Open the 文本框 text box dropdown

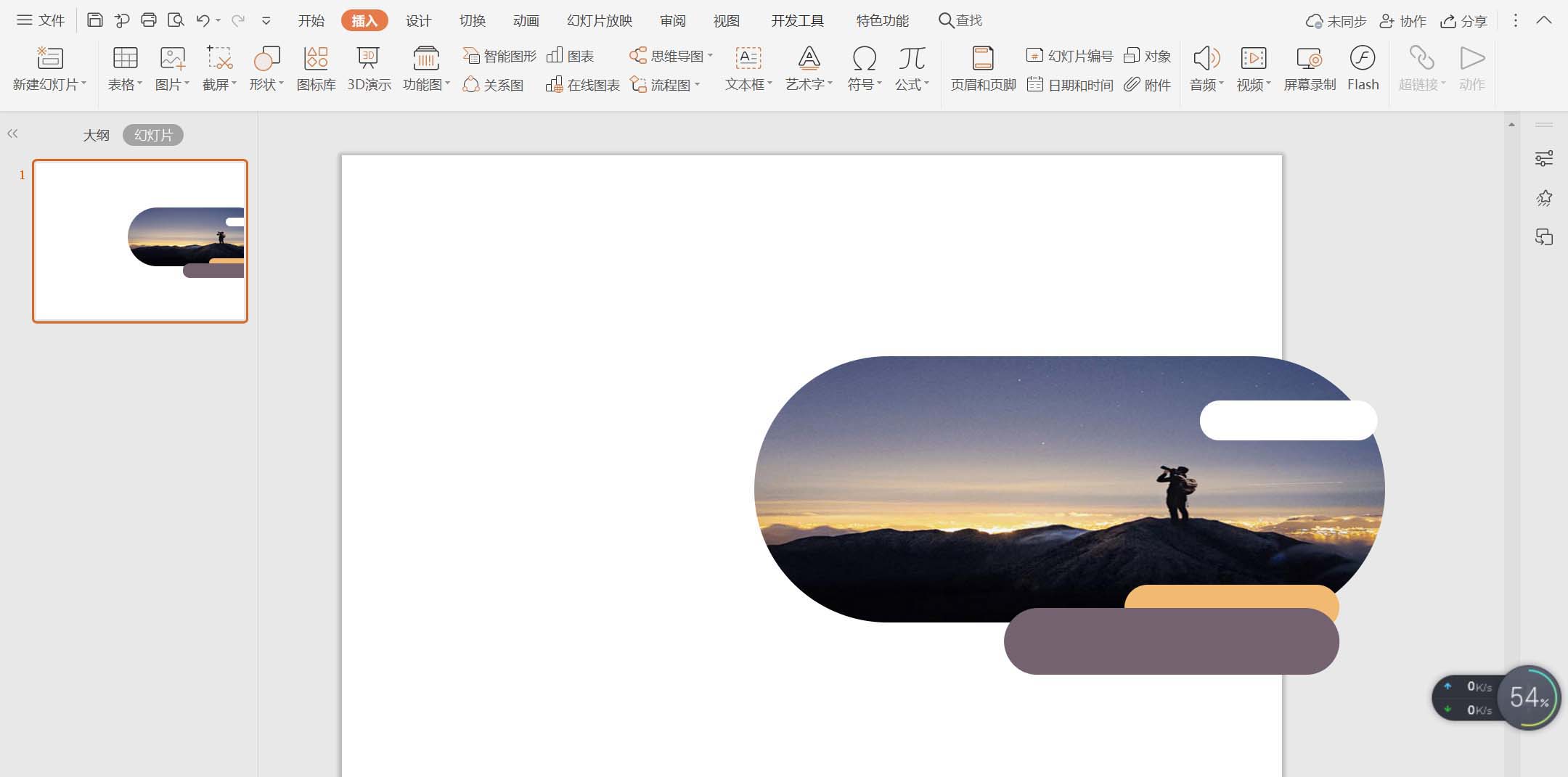tap(748, 85)
